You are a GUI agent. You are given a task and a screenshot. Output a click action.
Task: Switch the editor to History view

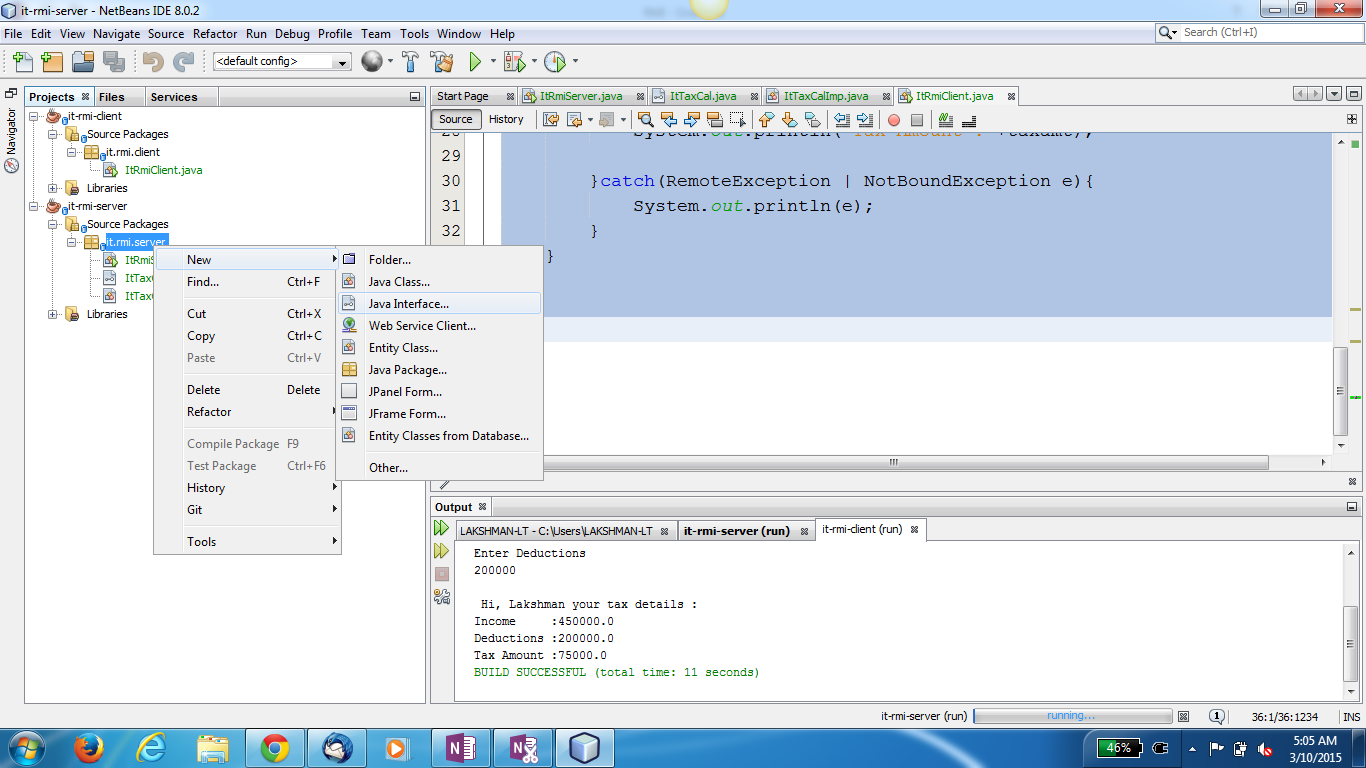click(x=506, y=119)
